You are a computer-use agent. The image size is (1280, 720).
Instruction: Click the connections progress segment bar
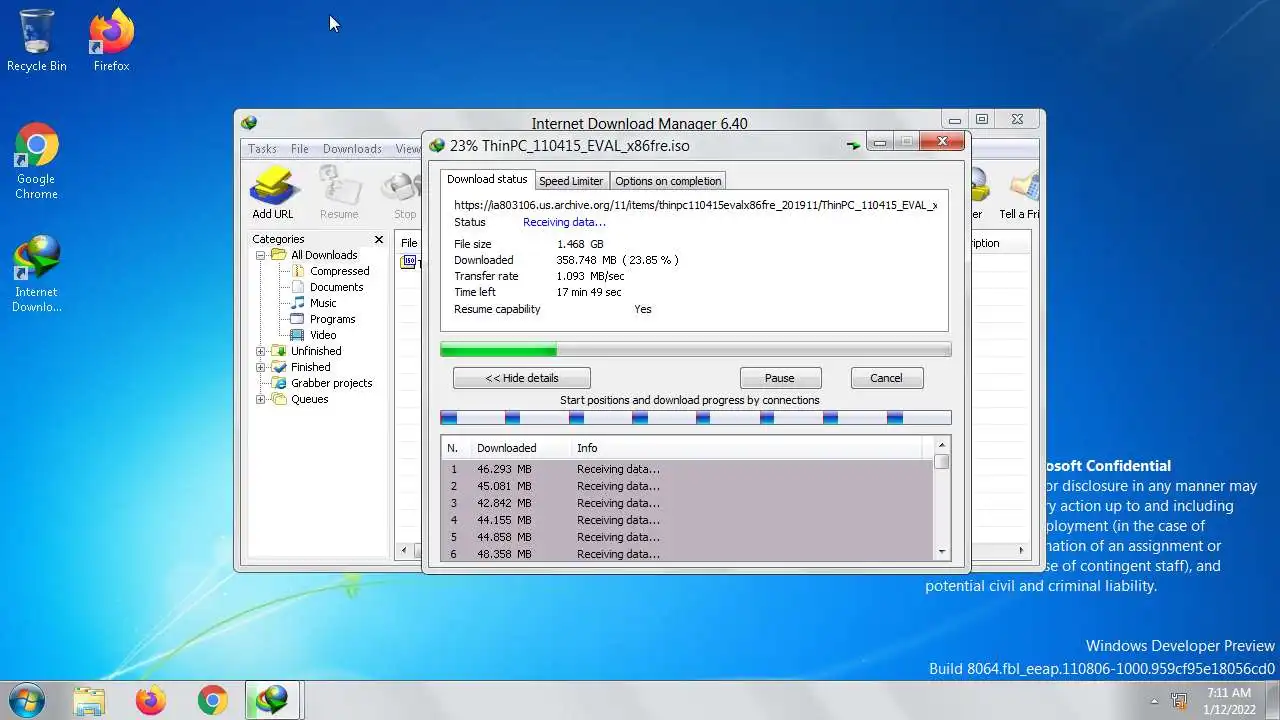click(696, 418)
